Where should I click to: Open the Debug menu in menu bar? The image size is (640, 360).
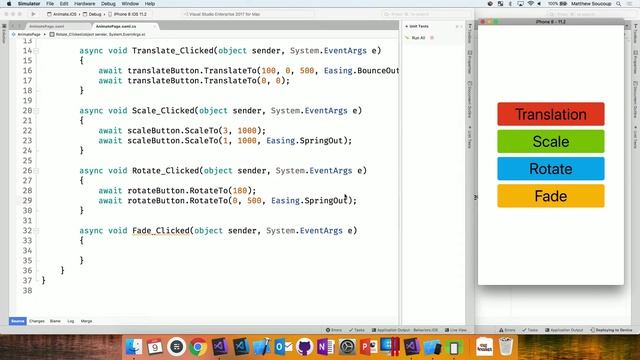tap(108, 4)
